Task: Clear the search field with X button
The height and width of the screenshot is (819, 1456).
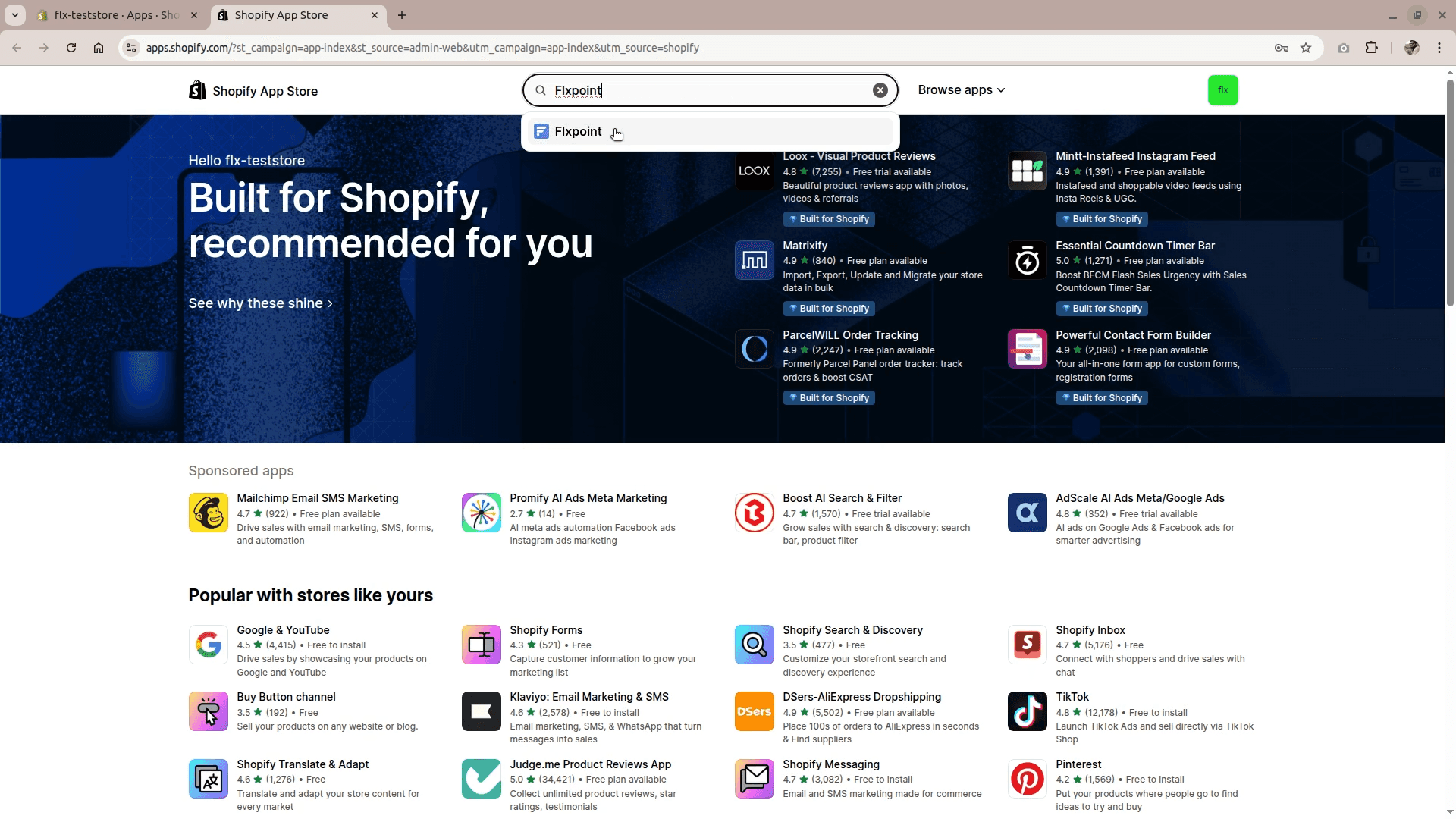Action: point(880,90)
